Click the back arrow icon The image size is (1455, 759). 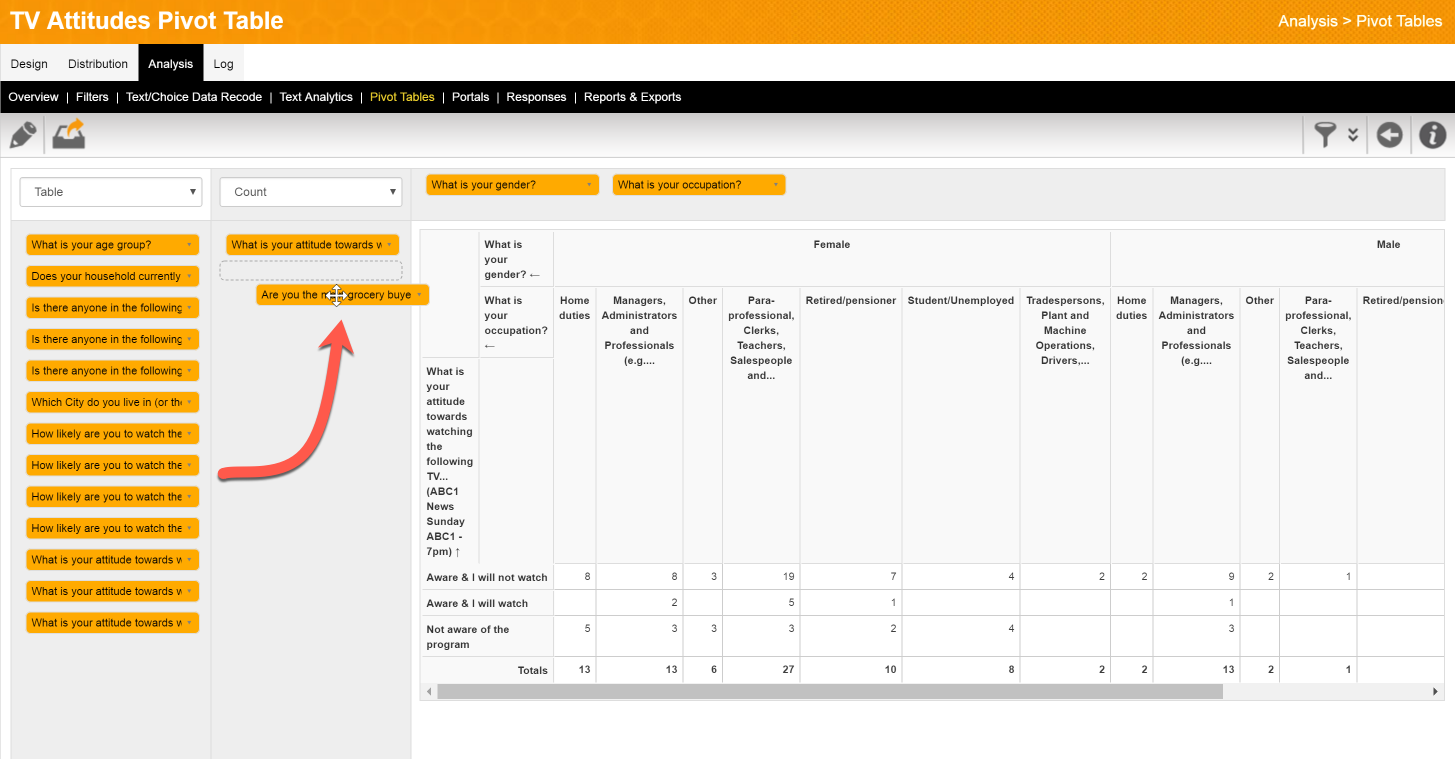pos(1389,135)
